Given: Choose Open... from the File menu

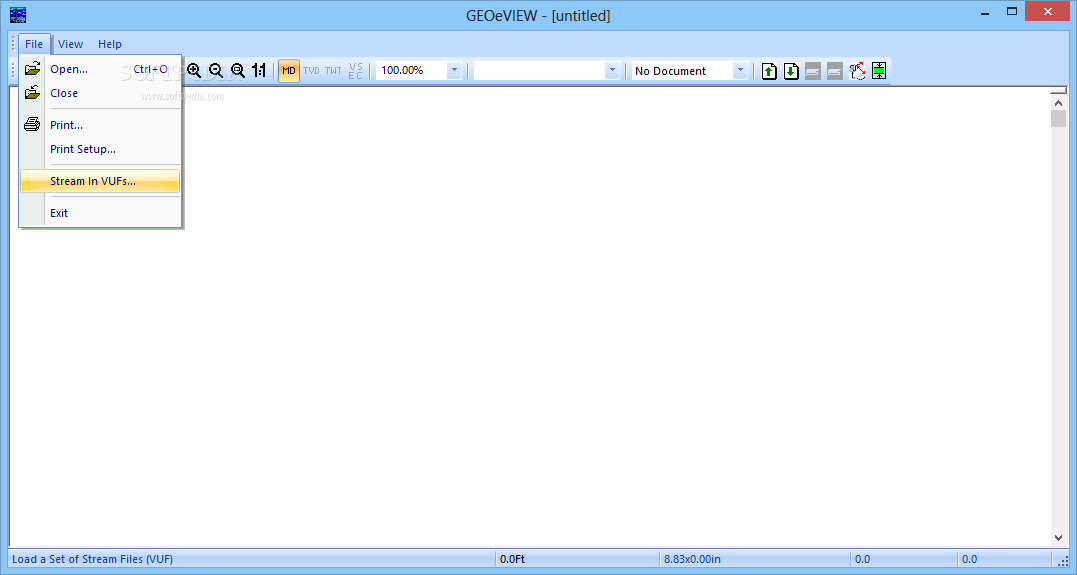Looking at the screenshot, I should click(x=100, y=69).
